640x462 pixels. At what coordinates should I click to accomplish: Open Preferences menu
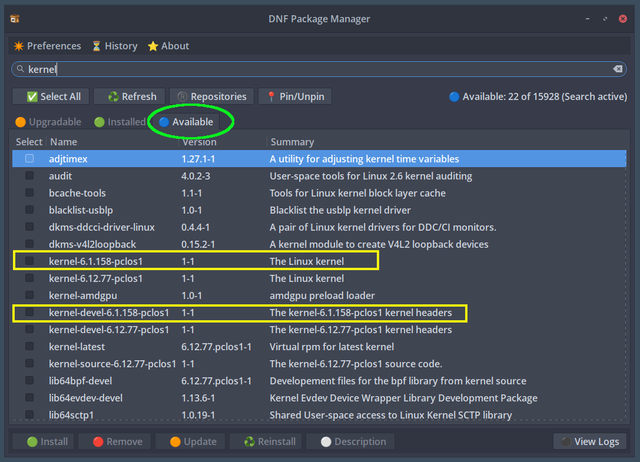(47, 46)
